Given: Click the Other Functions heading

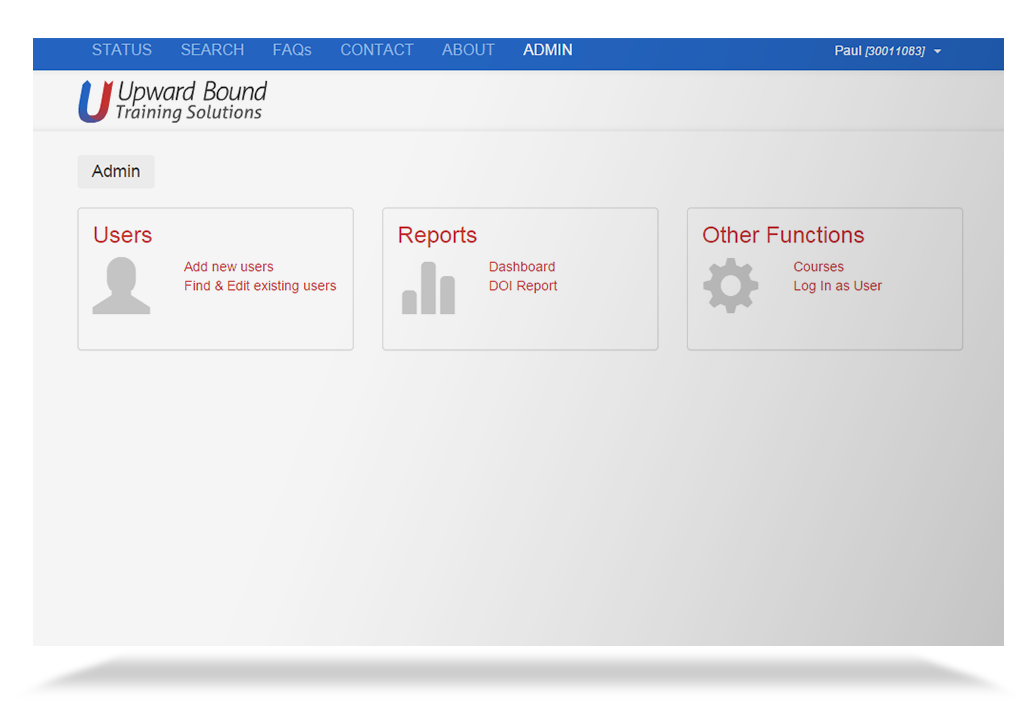Looking at the screenshot, I should click(x=783, y=235).
